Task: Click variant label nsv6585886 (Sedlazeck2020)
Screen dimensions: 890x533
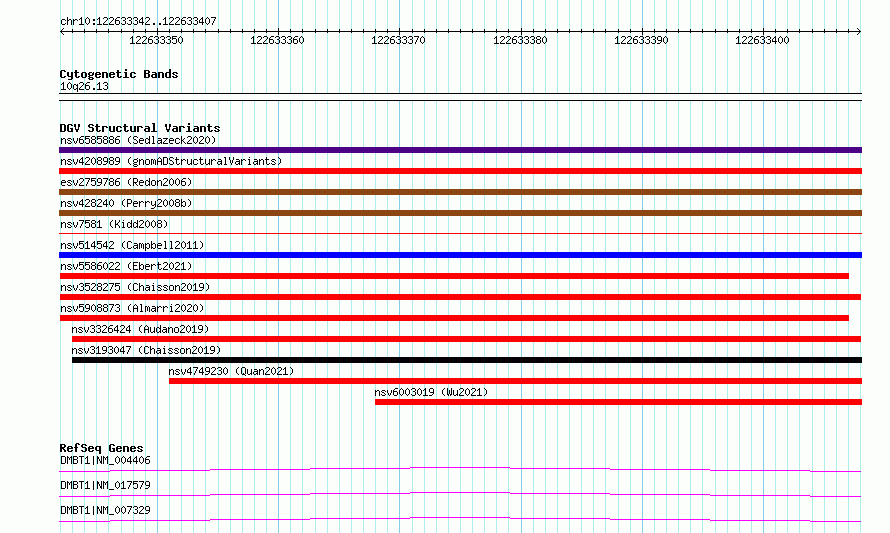Action: 138,140
